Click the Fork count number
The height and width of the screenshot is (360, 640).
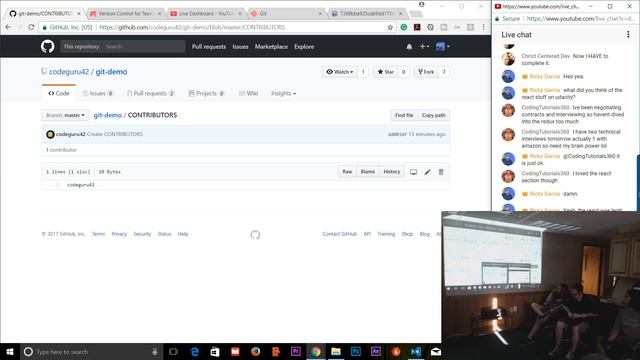click(444, 72)
